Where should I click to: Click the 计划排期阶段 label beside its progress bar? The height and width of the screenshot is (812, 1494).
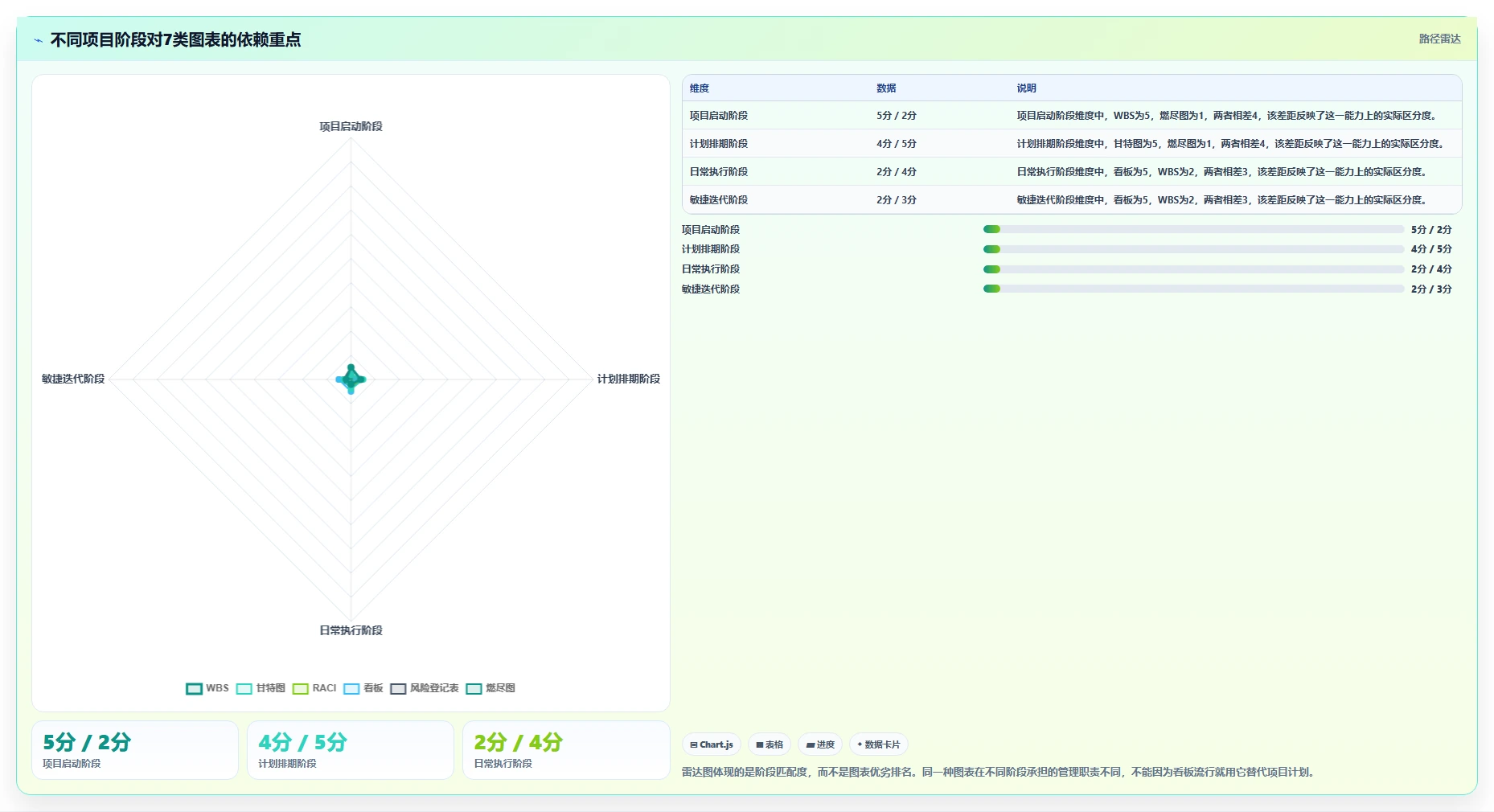[x=711, y=249]
